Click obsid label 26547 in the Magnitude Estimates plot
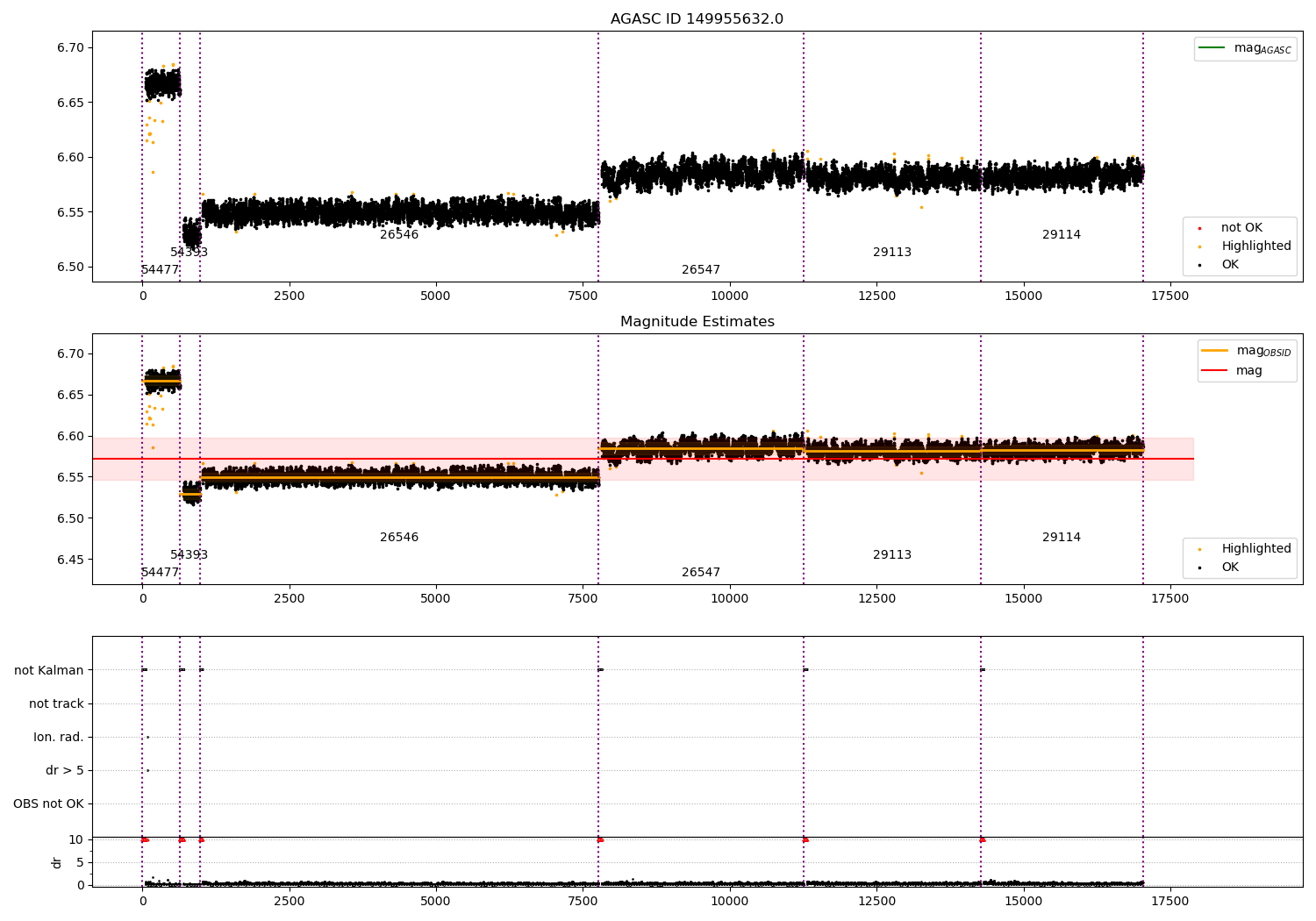 (701, 573)
